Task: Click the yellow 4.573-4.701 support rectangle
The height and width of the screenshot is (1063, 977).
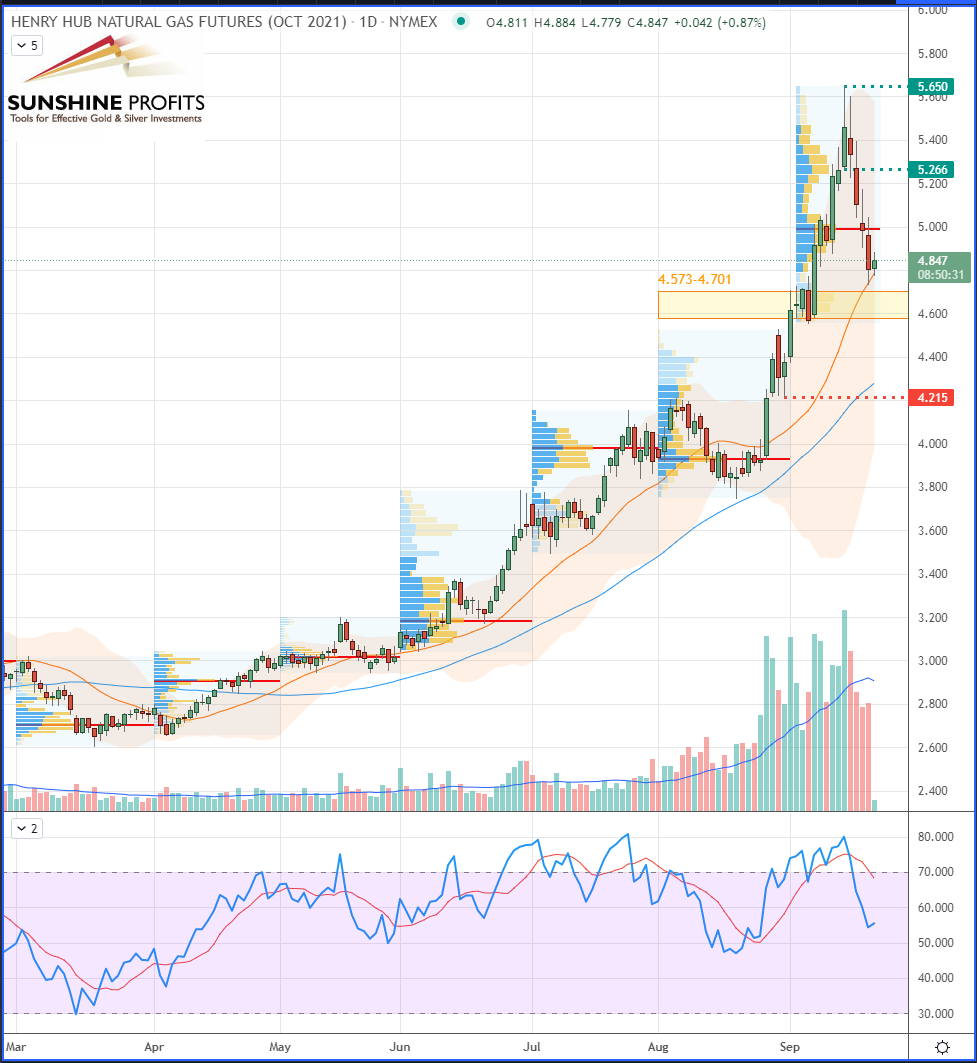Action: [782, 305]
